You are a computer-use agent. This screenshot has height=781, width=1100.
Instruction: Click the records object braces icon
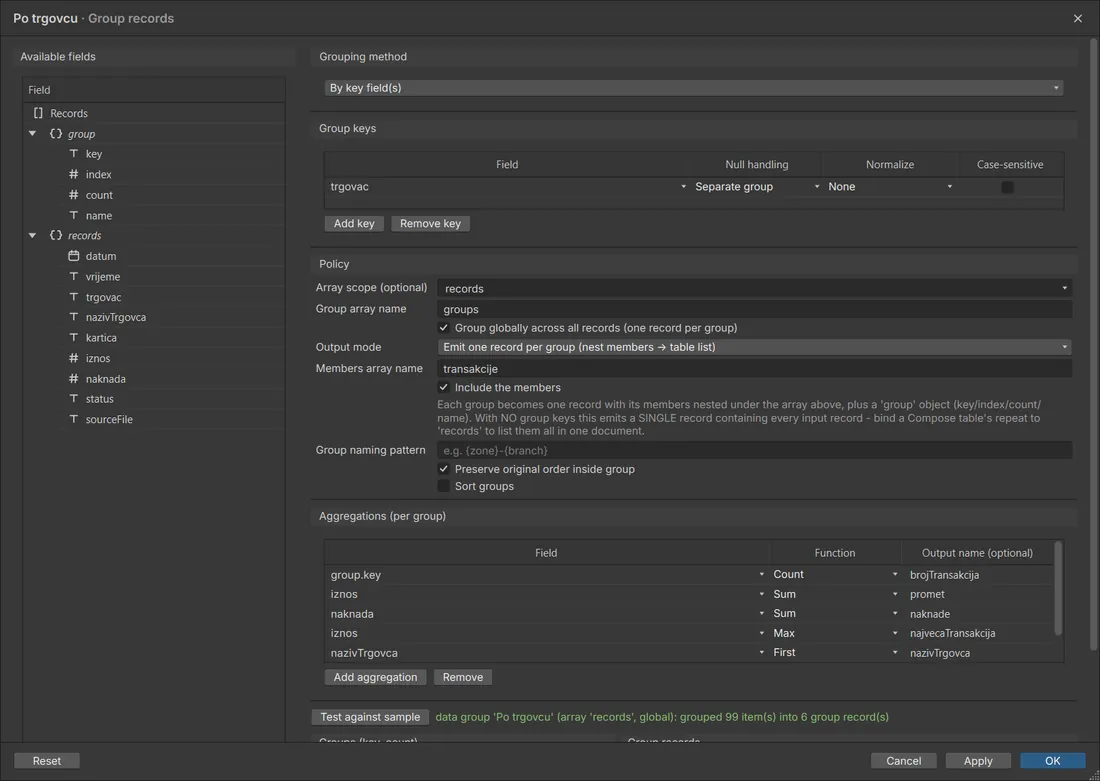(x=55, y=235)
